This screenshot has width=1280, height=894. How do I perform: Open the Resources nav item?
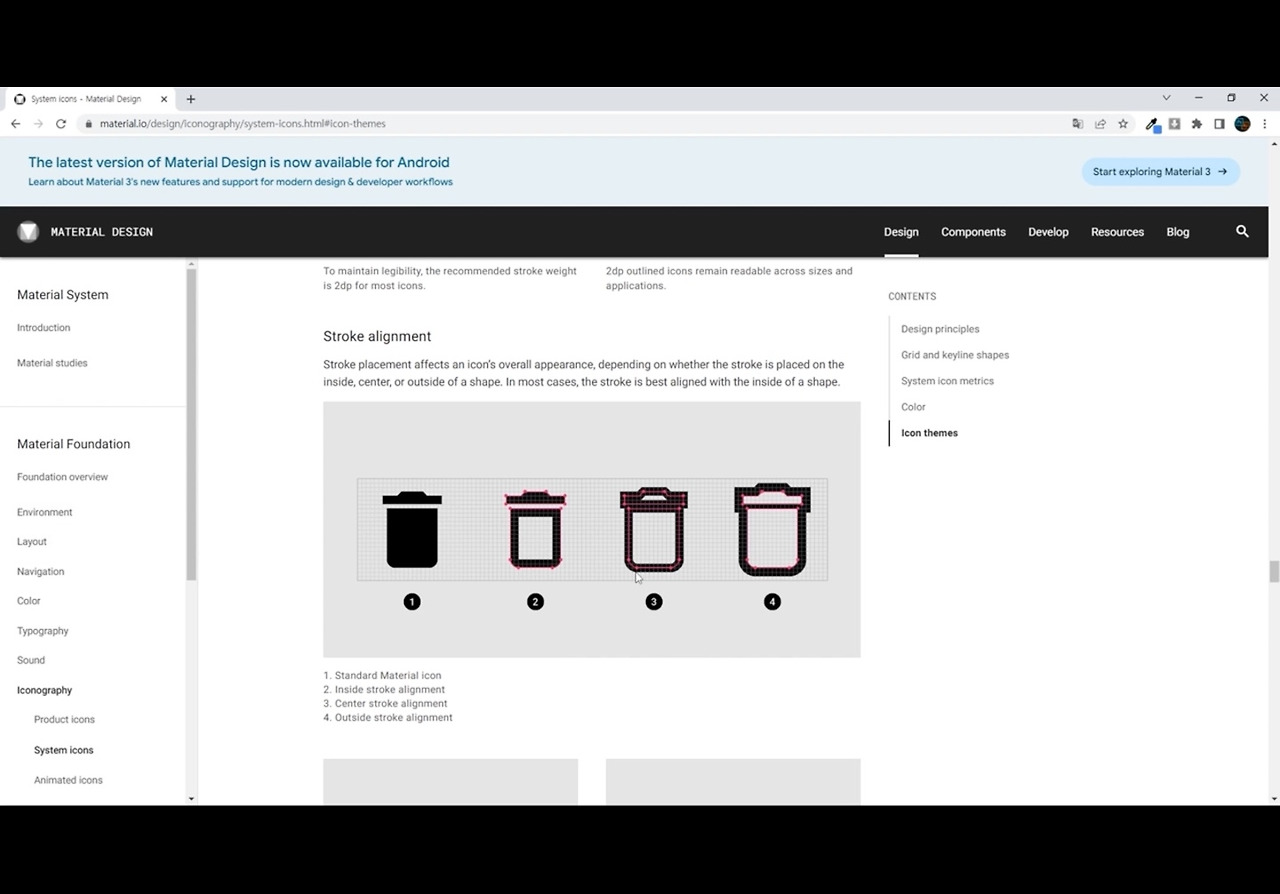click(1117, 232)
